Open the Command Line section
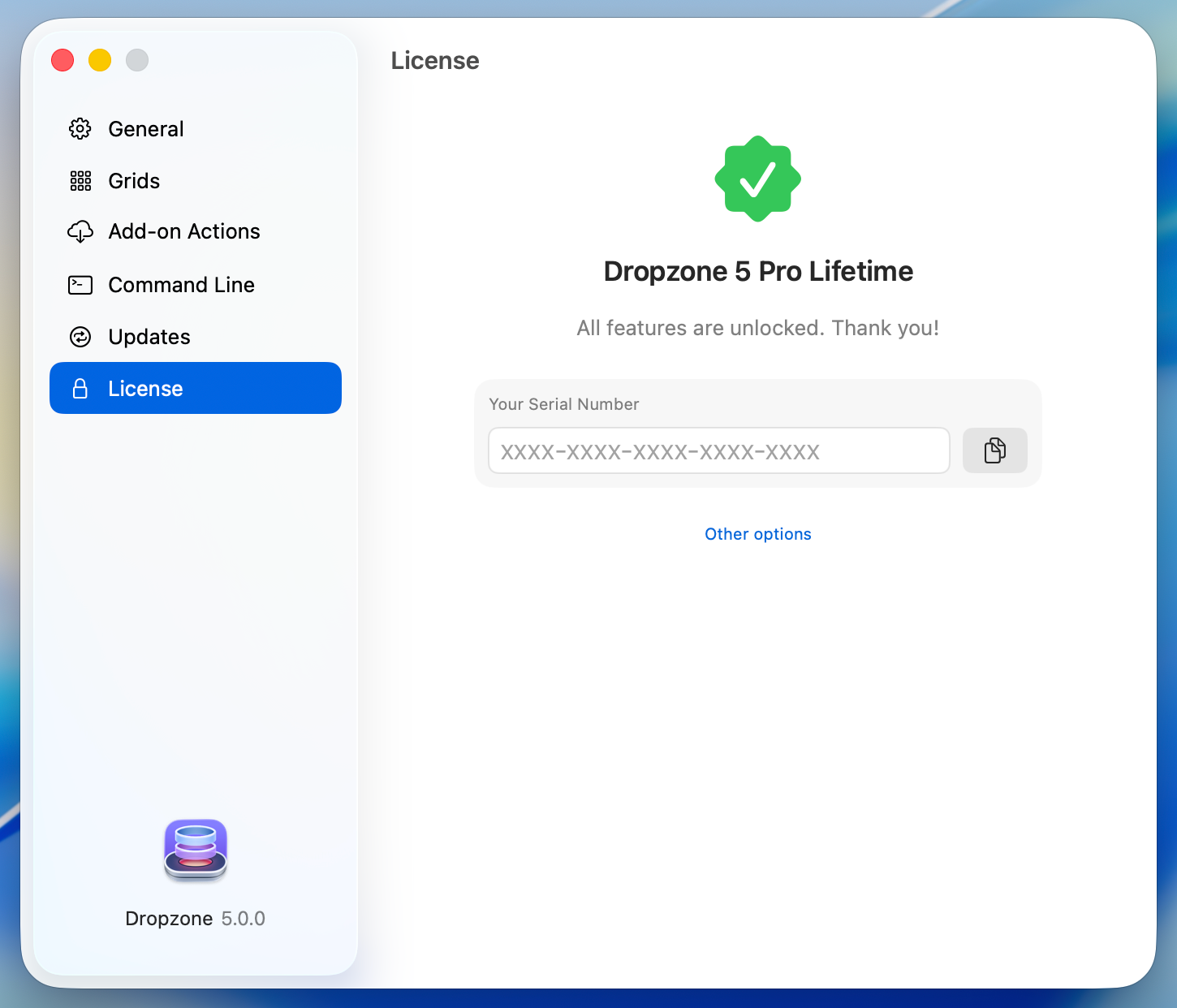The height and width of the screenshot is (1008, 1177). tap(195, 285)
